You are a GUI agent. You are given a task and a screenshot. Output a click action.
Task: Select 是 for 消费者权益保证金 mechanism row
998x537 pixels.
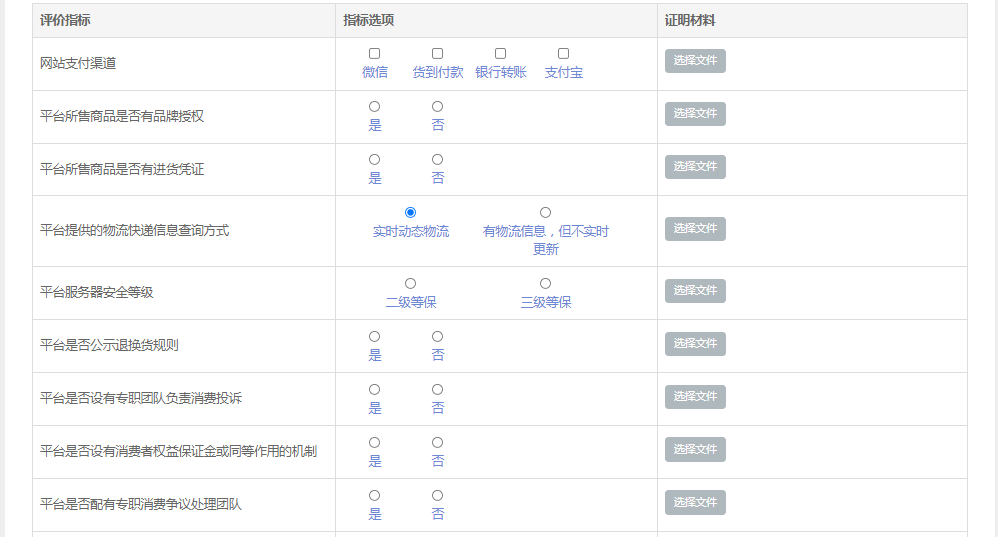(x=374, y=442)
